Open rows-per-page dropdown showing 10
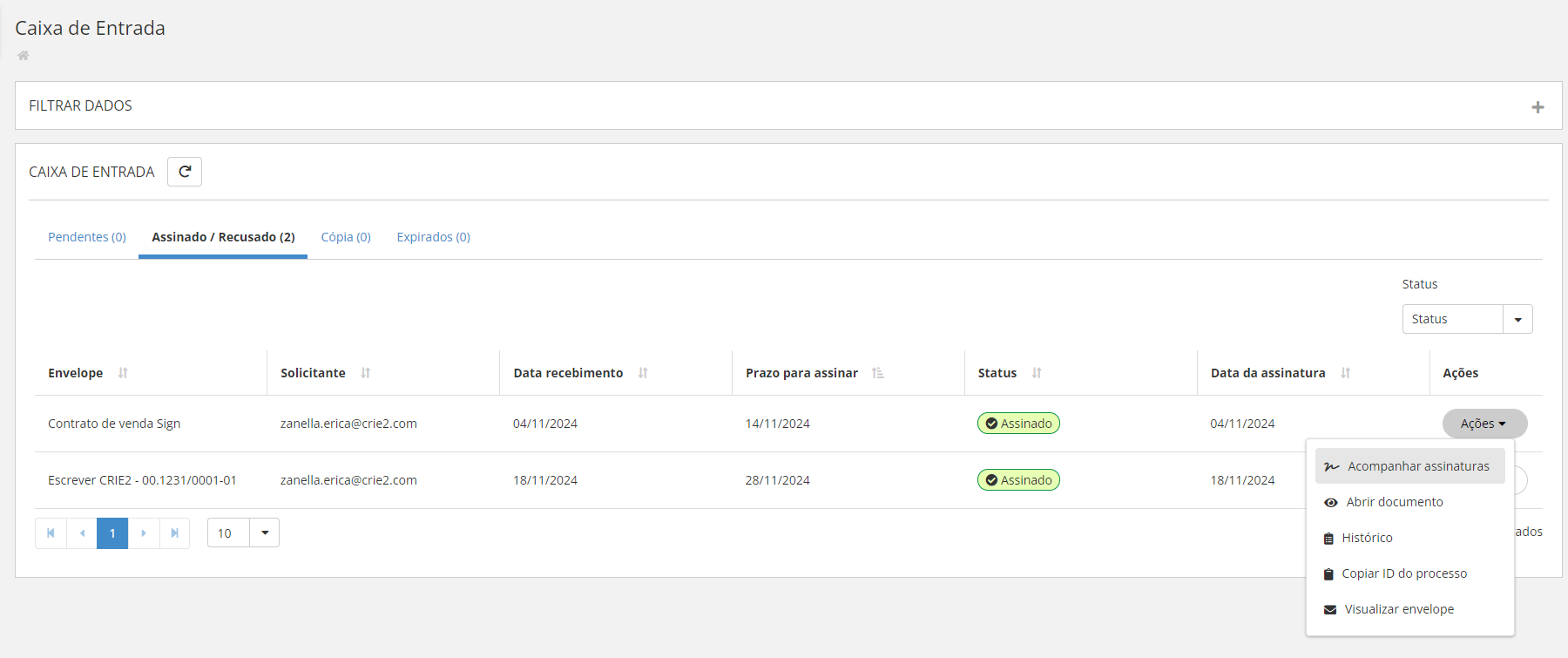 click(264, 533)
